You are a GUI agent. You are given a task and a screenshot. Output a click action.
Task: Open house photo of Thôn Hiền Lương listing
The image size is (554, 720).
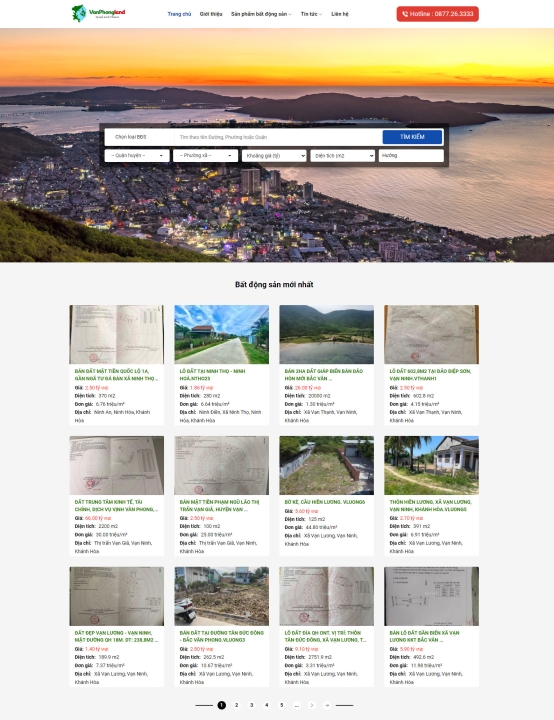click(431, 465)
